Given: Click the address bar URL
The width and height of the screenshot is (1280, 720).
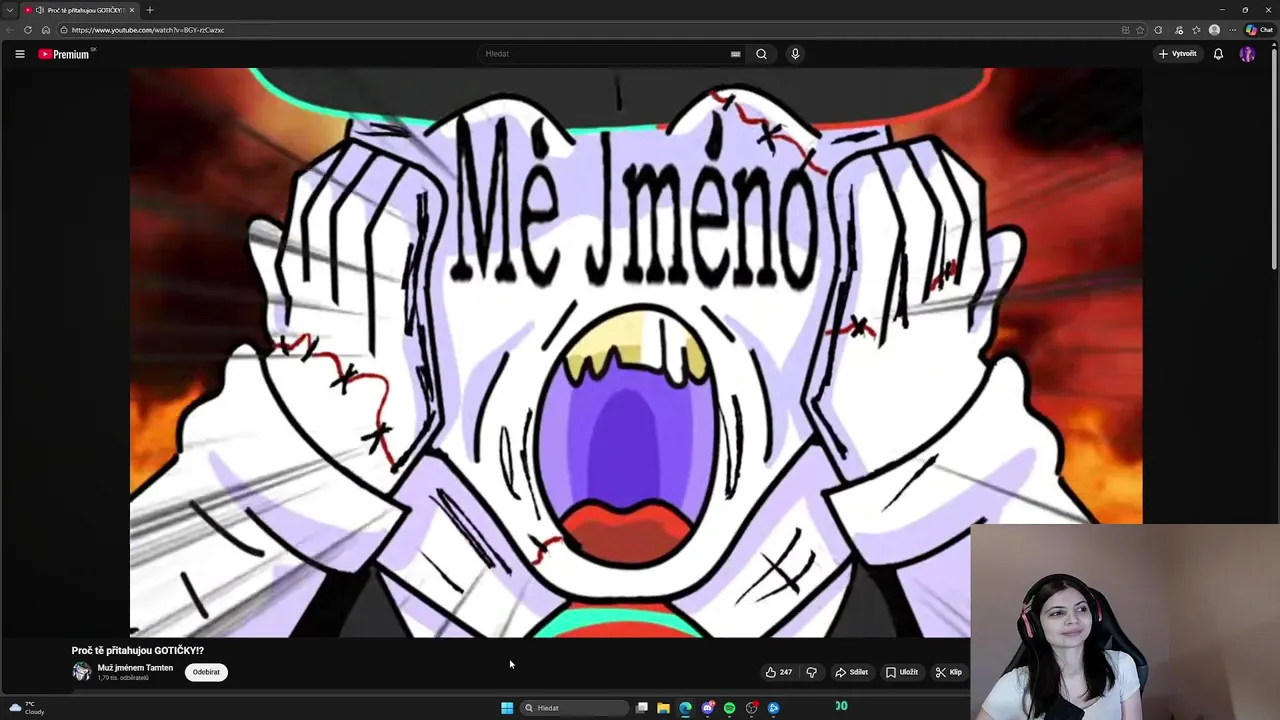Looking at the screenshot, I should pyautogui.click(x=148, y=30).
